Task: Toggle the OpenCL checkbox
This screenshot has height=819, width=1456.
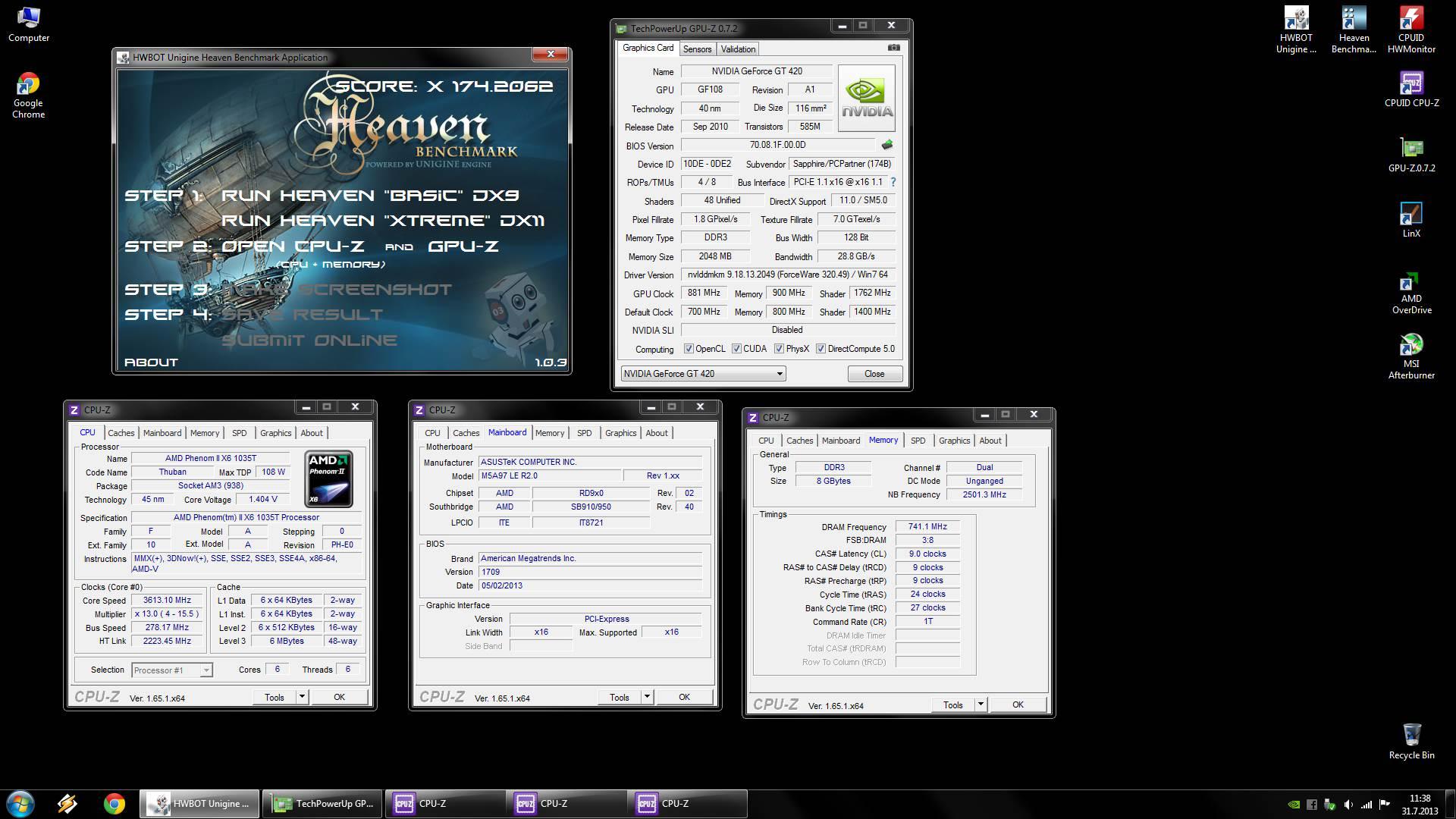Action: (x=689, y=349)
